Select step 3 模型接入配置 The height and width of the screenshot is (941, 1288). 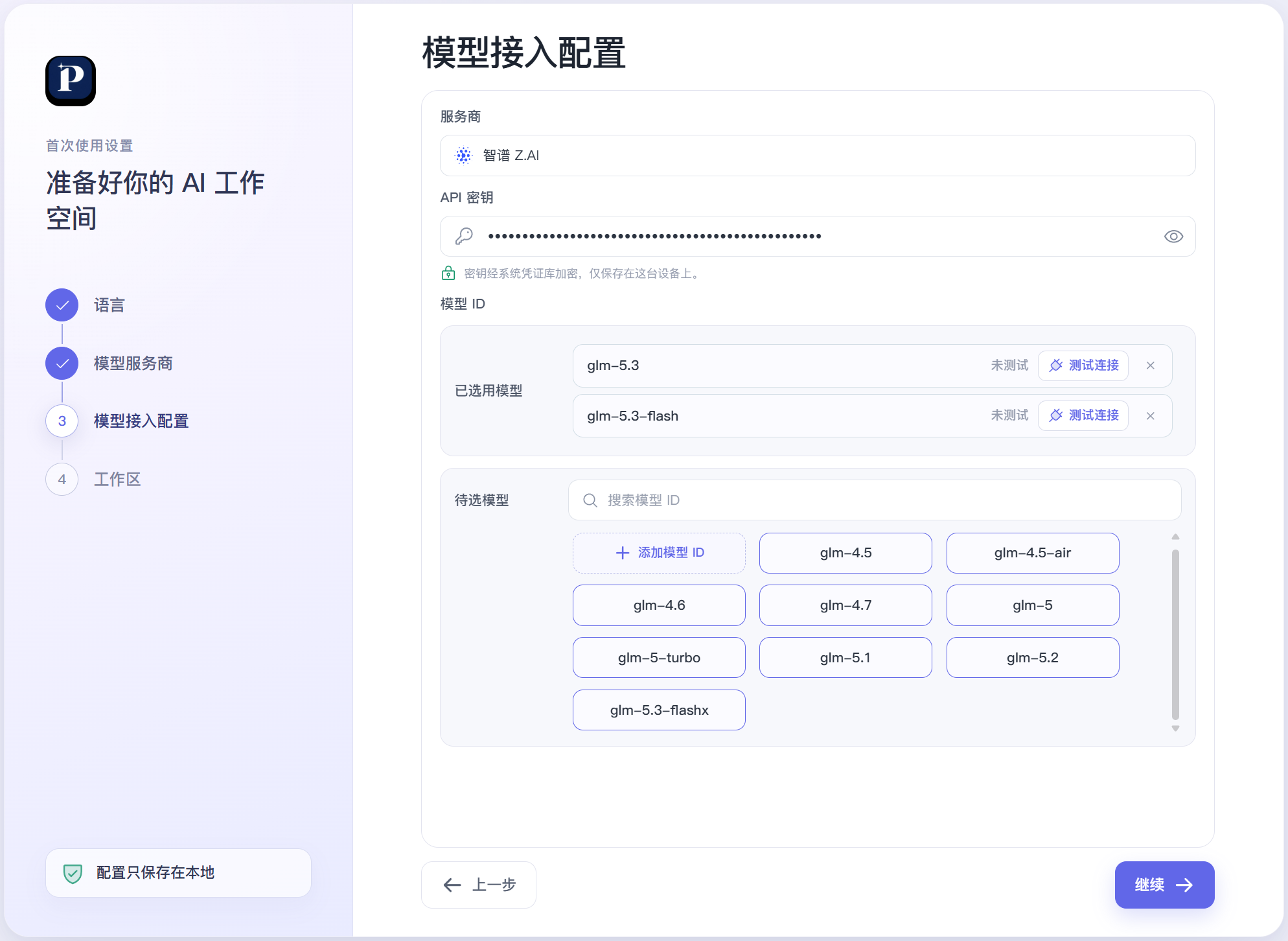pyautogui.click(x=62, y=421)
